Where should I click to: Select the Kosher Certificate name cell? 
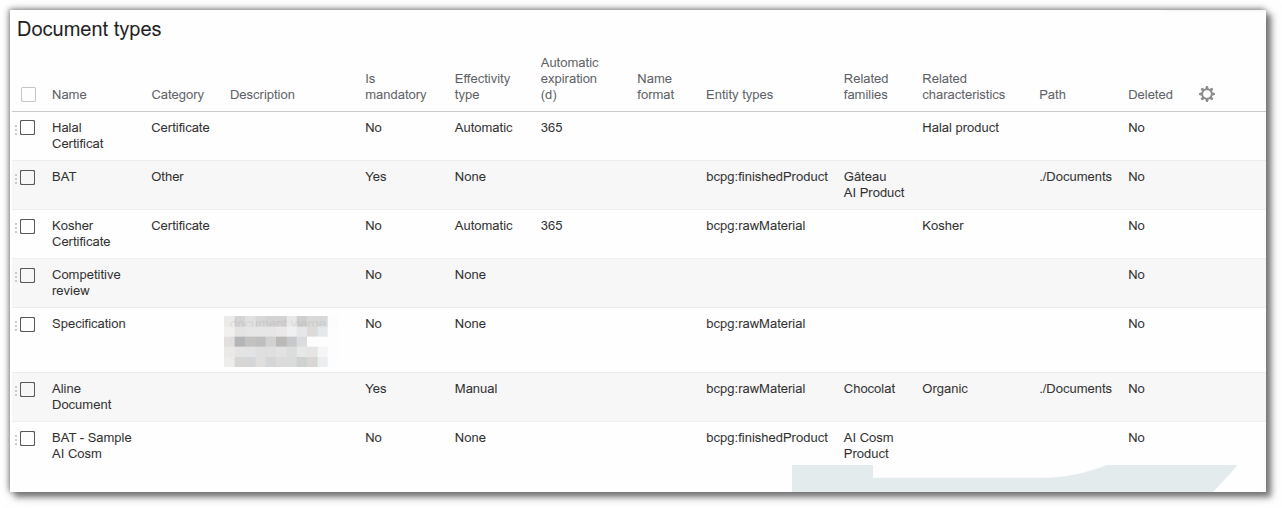tap(81, 234)
